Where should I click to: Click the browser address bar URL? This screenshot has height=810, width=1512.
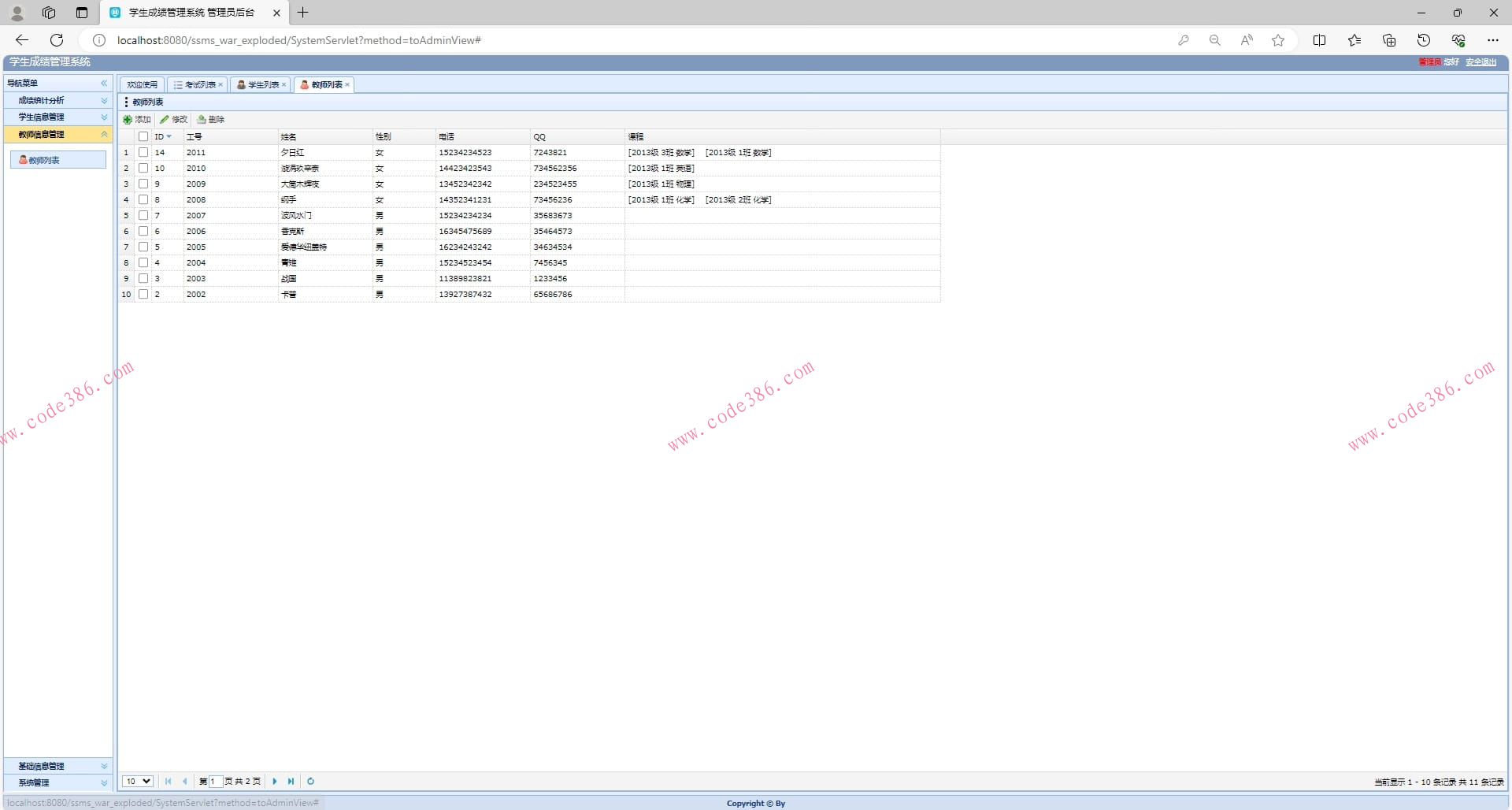click(x=299, y=40)
